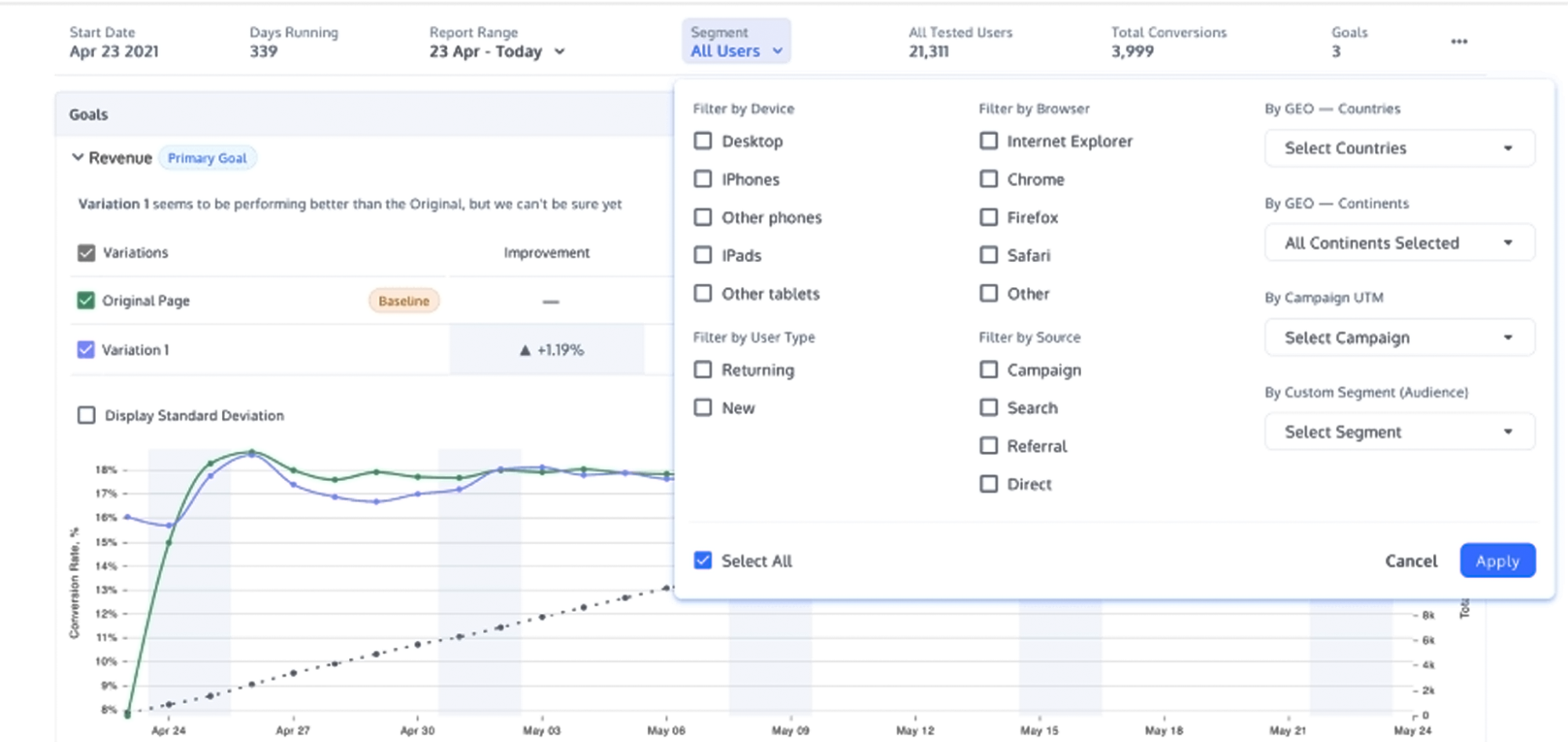Check the Direct traffic filter
The height and width of the screenshot is (742, 1568).
coord(989,484)
